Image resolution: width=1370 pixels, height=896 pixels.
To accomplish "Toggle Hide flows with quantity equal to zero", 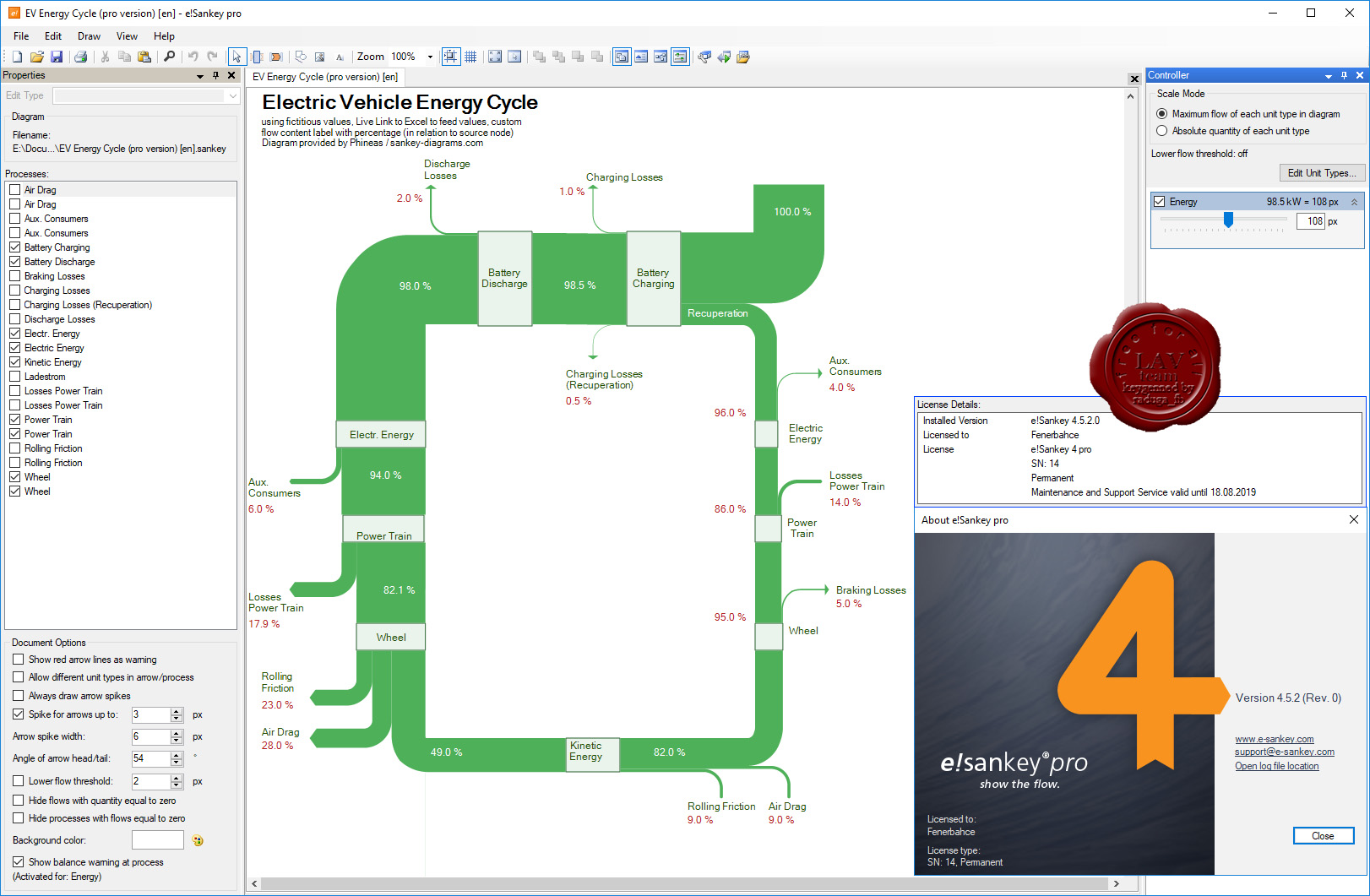I will [18, 801].
